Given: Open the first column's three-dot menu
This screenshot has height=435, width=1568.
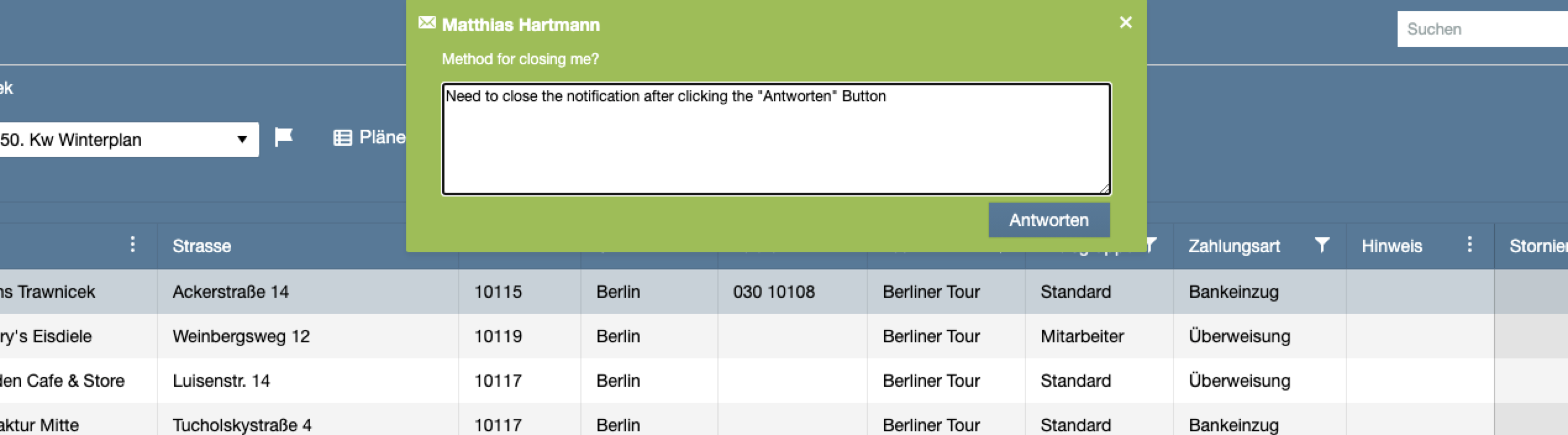Looking at the screenshot, I should click(x=132, y=245).
